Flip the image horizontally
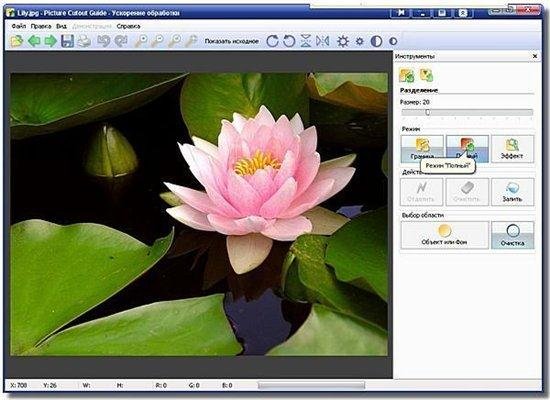Viewport: 550px width, 400px height. 323,41
